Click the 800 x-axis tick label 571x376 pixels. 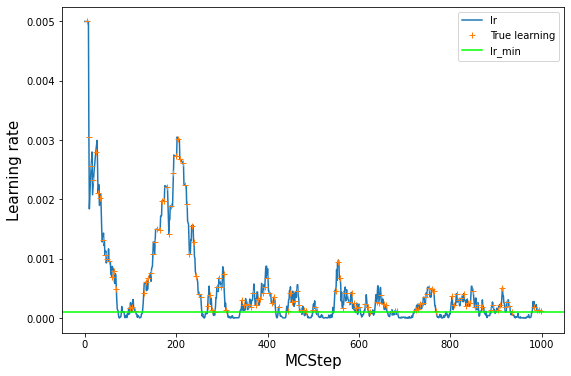(x=450, y=344)
